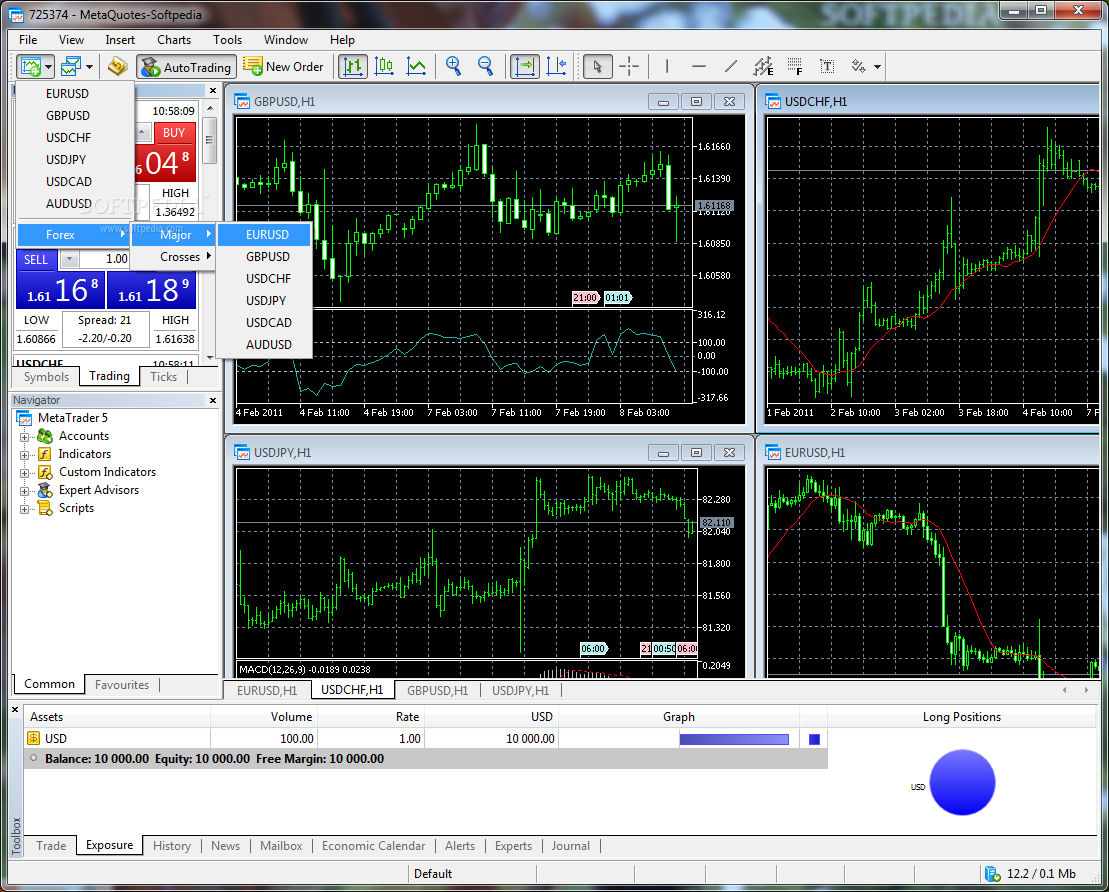This screenshot has height=892, width=1109.
Task: Choose EURUSD in the Major submenu
Action: pyautogui.click(x=265, y=235)
